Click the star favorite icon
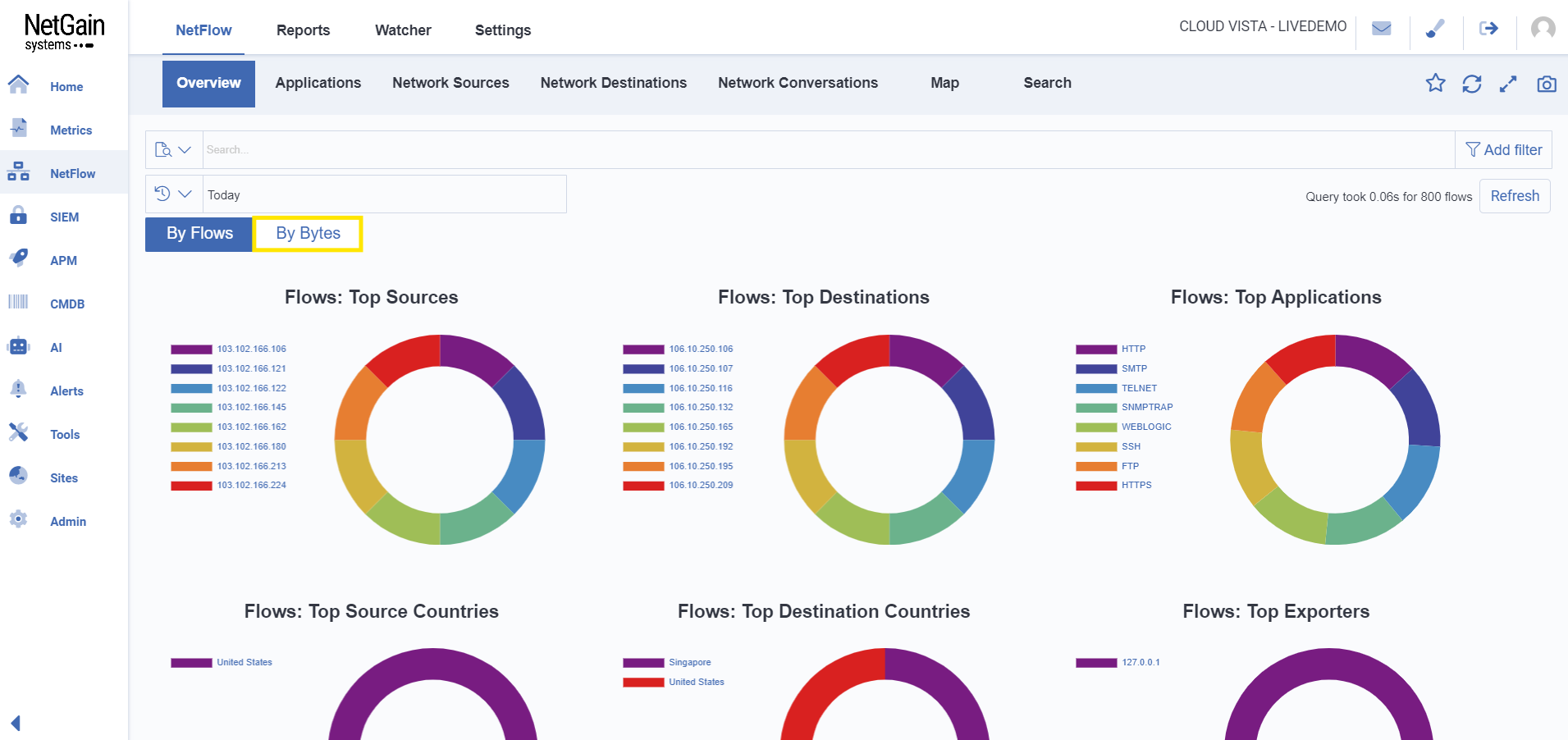Screen dimensions: 1568x740 point(1435,83)
